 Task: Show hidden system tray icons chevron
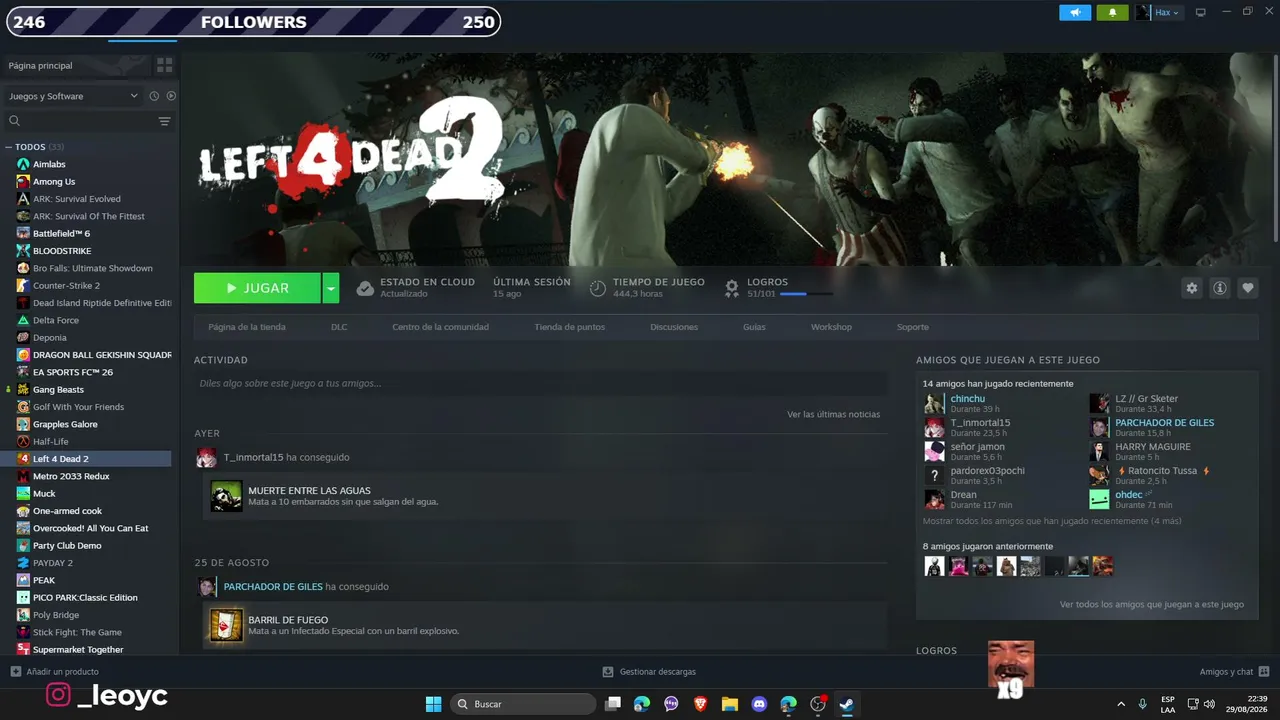tap(1120, 704)
